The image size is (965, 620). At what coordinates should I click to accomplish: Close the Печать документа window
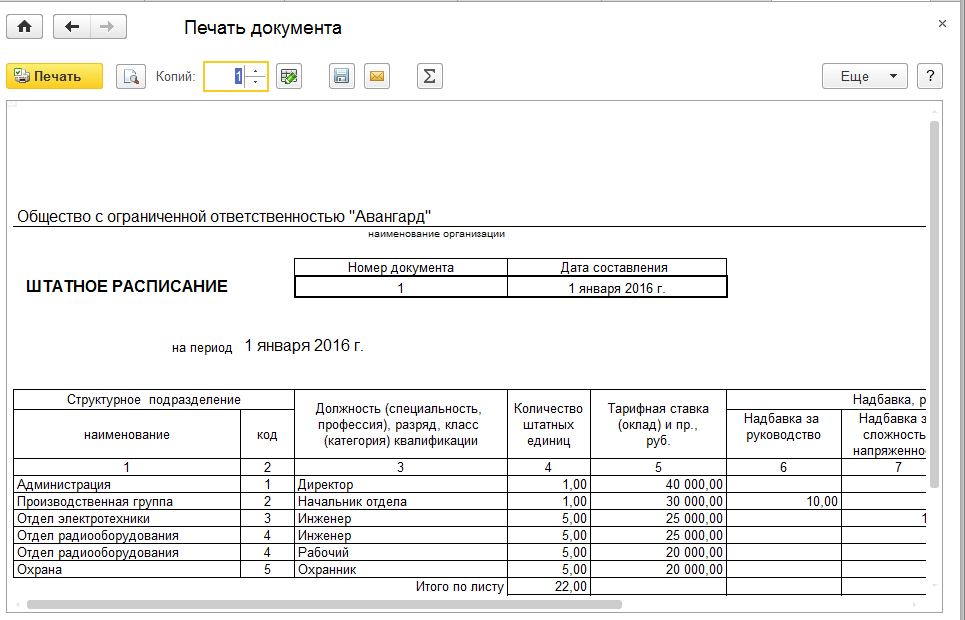click(x=941, y=23)
